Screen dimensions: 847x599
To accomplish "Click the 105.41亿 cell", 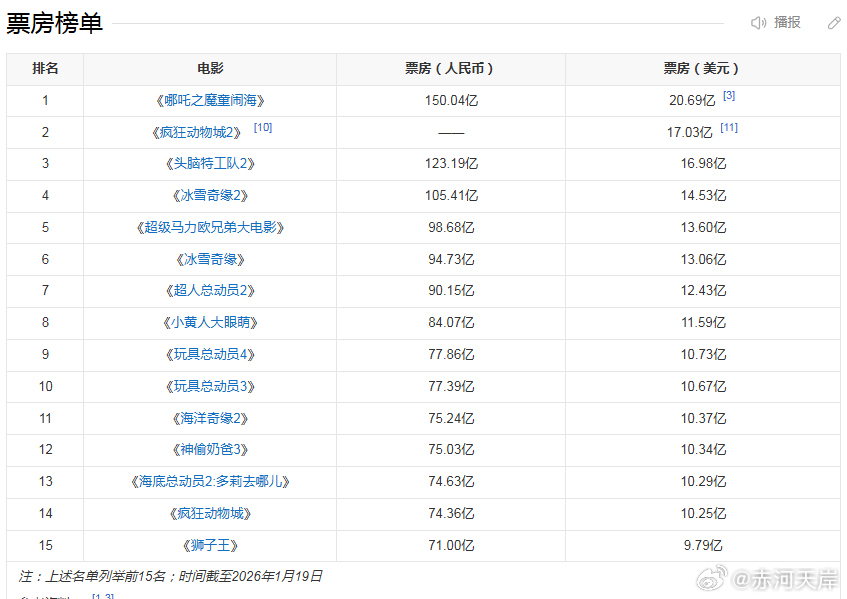I will (451, 196).
